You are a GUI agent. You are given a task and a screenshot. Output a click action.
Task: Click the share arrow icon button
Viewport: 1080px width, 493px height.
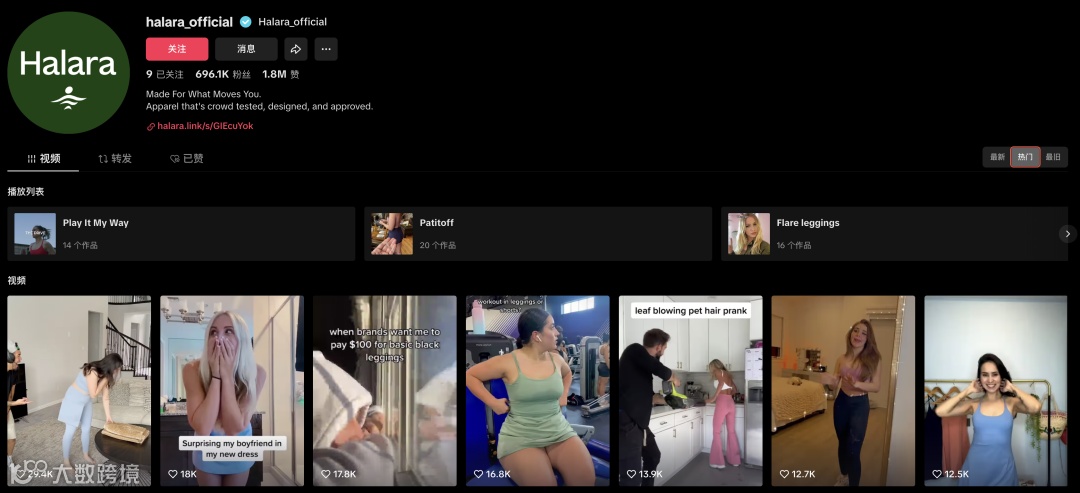[x=295, y=49]
